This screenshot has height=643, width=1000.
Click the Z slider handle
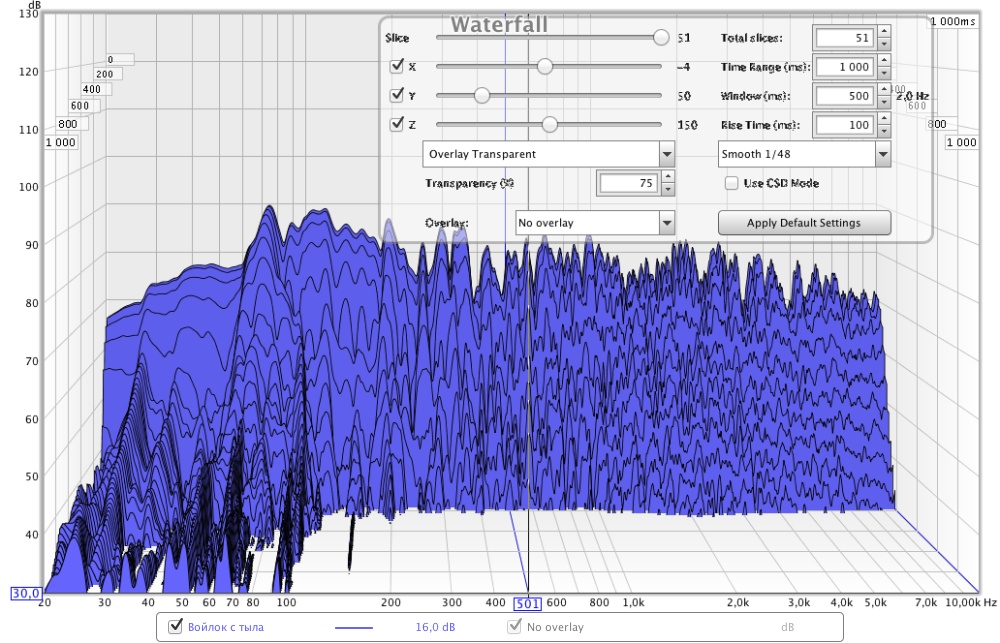pyautogui.click(x=549, y=125)
